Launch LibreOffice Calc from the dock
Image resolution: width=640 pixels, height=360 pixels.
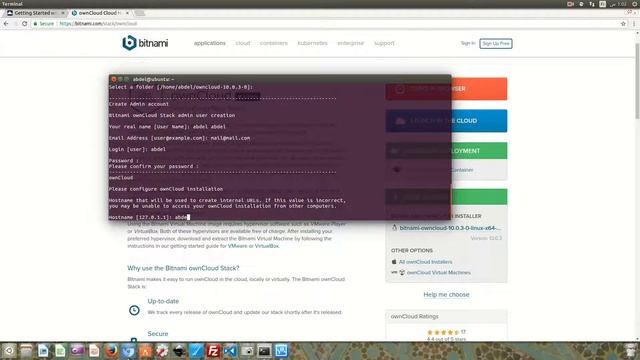60,351
